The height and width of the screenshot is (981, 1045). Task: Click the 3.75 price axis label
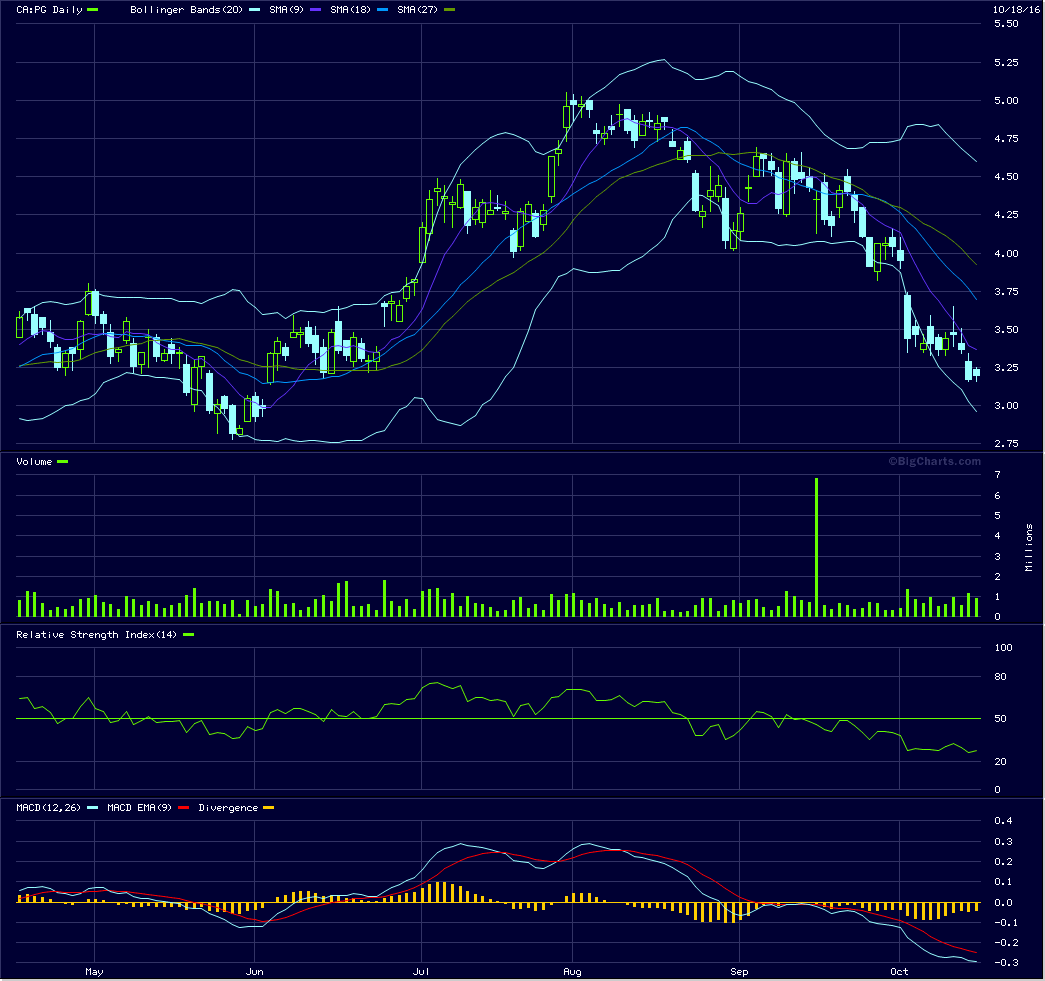[x=1006, y=291]
